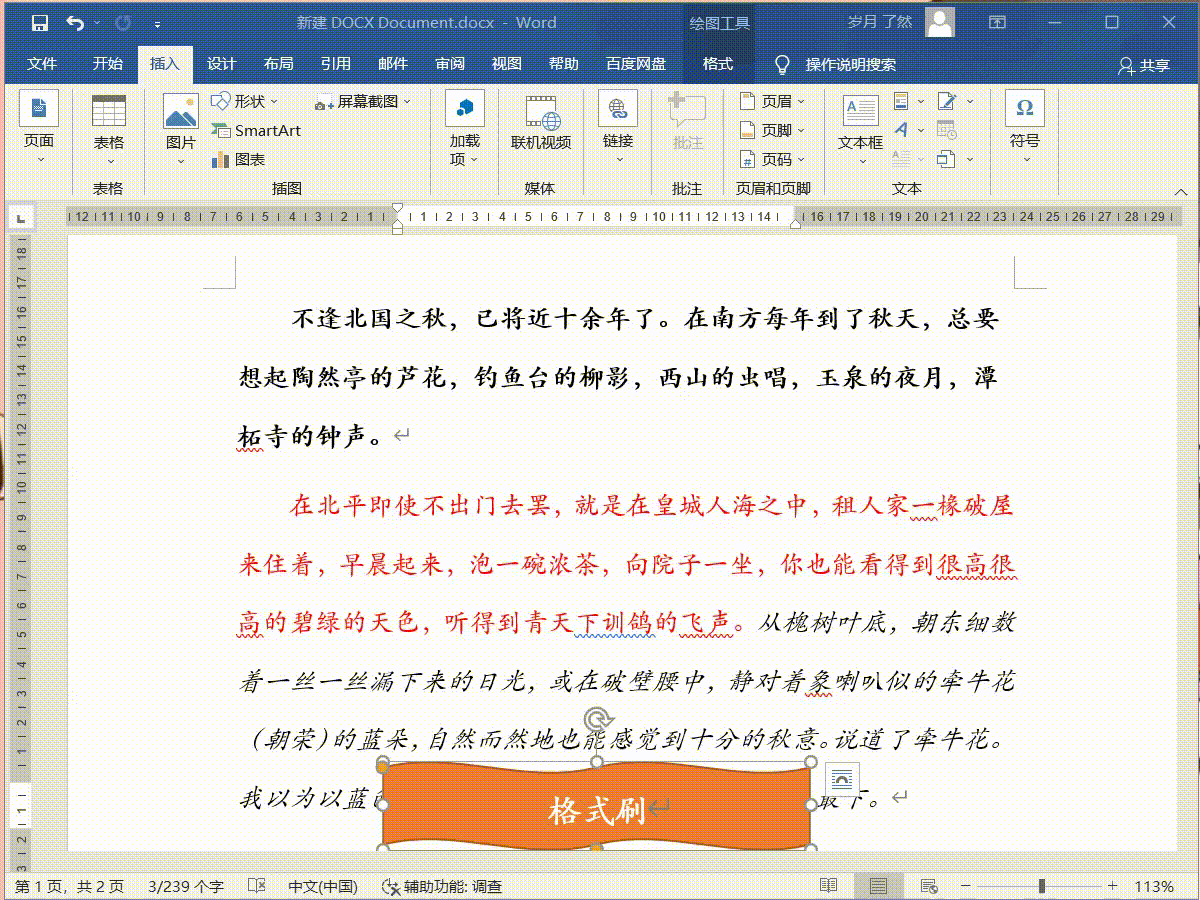Open the layout options icon beside shape
The image size is (1200, 900).
(x=842, y=779)
